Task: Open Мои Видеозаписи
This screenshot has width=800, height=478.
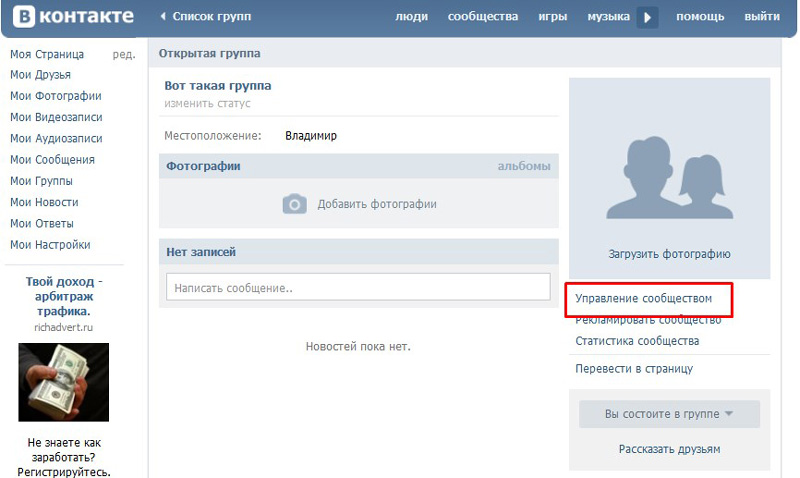Action: (x=56, y=117)
